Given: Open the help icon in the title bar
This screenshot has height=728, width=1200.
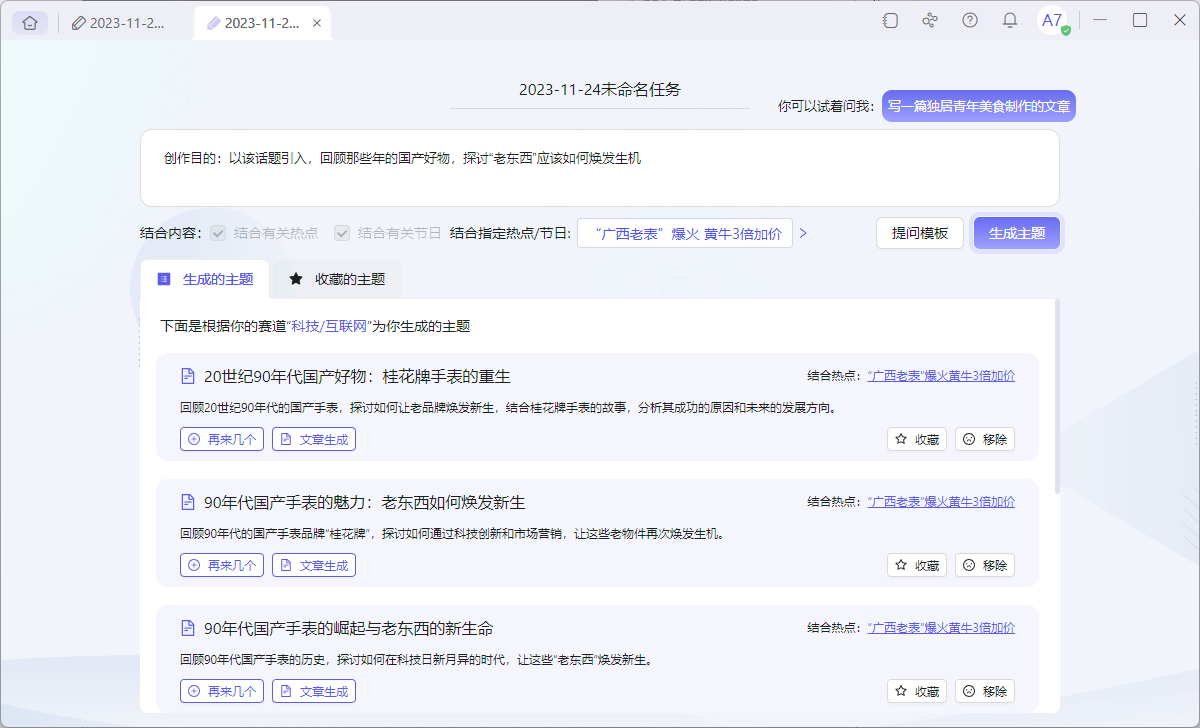Looking at the screenshot, I should [x=969, y=20].
